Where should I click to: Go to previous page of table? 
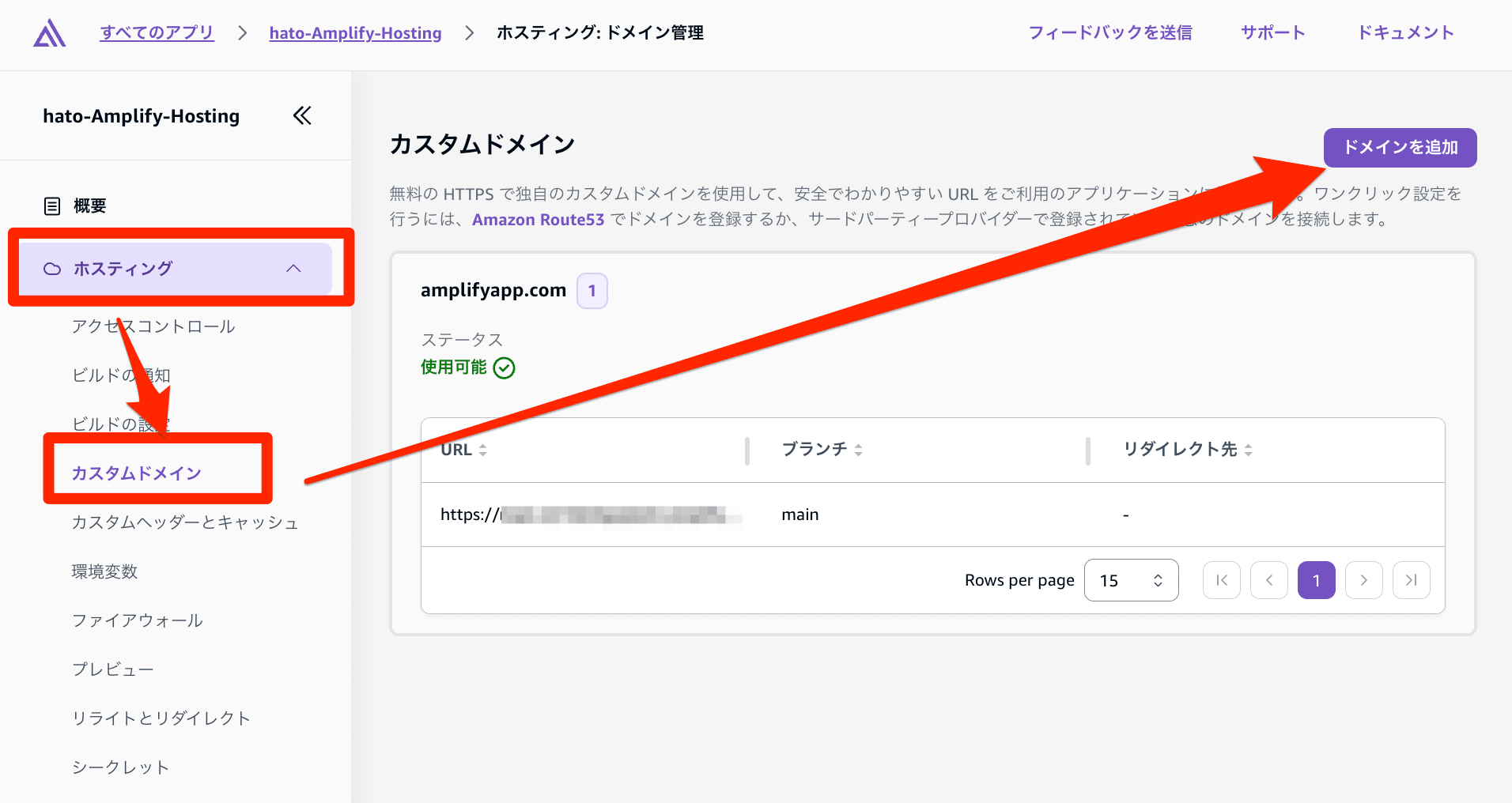click(x=1269, y=580)
